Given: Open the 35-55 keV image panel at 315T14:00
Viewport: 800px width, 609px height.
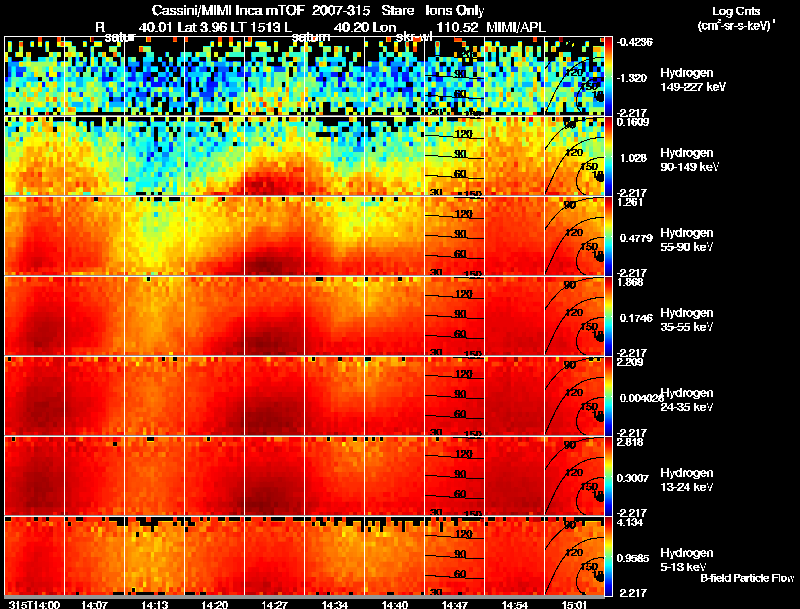Looking at the screenshot, I should click(35, 316).
